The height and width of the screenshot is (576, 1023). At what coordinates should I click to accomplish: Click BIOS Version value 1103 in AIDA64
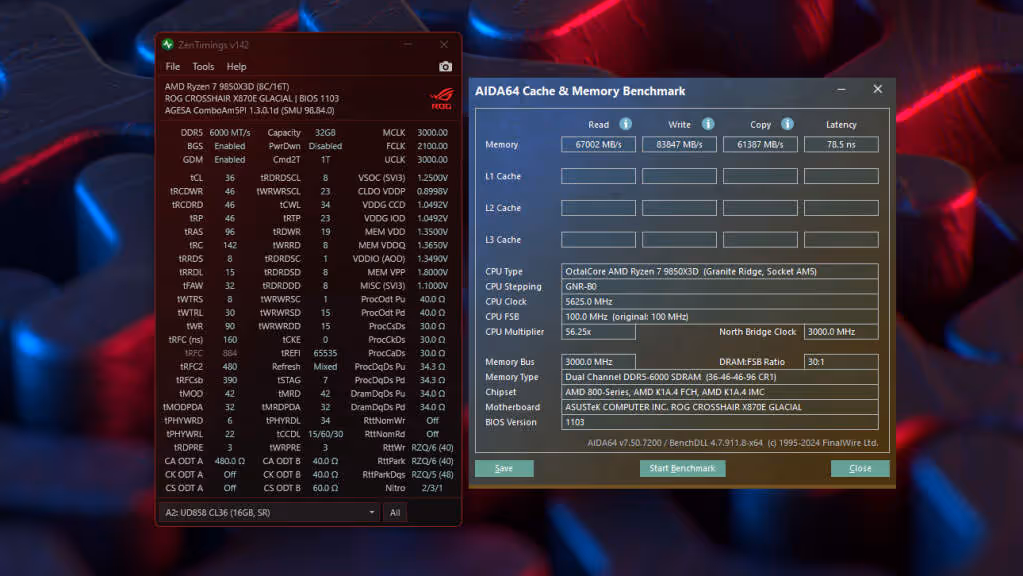click(x=720, y=422)
